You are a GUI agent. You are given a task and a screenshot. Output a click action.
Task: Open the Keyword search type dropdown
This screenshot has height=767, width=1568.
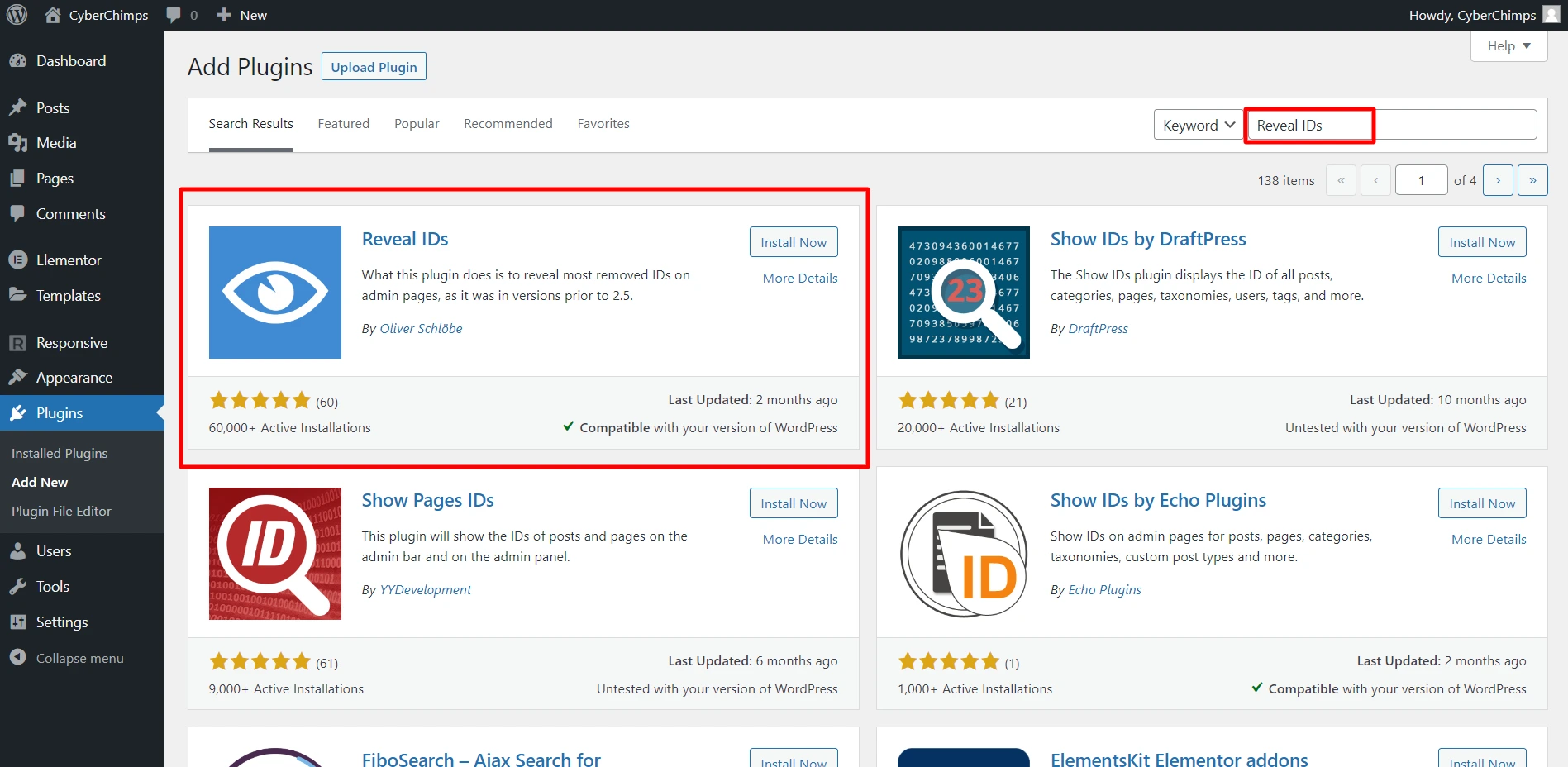coord(1199,125)
